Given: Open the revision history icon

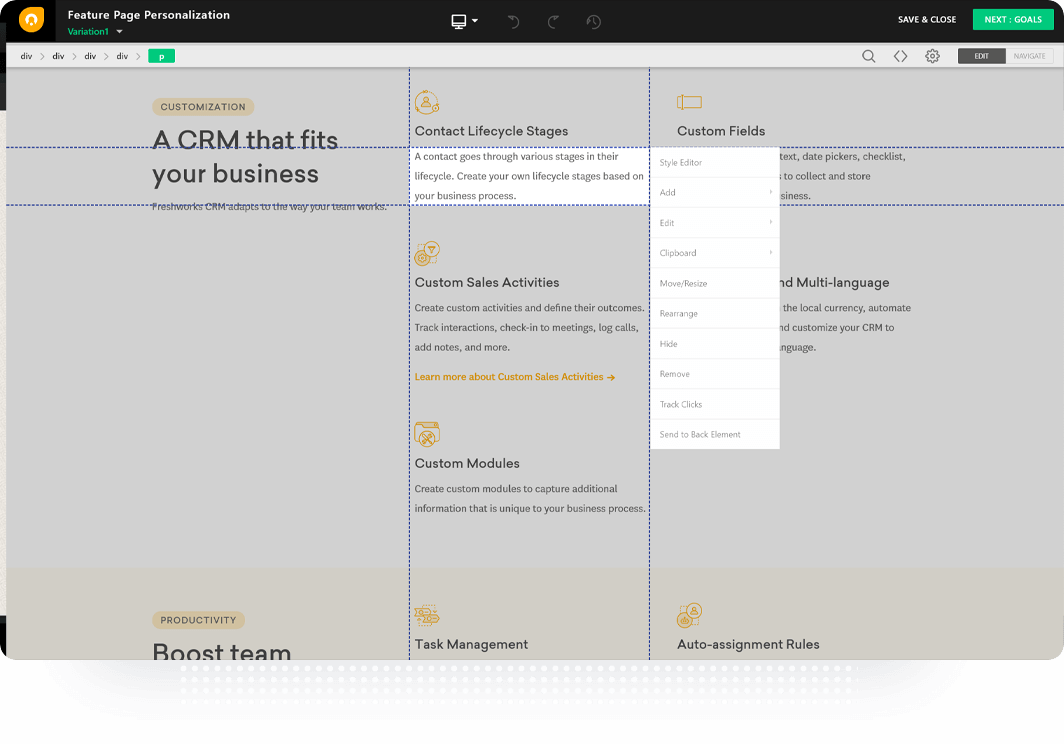Looking at the screenshot, I should [x=593, y=20].
